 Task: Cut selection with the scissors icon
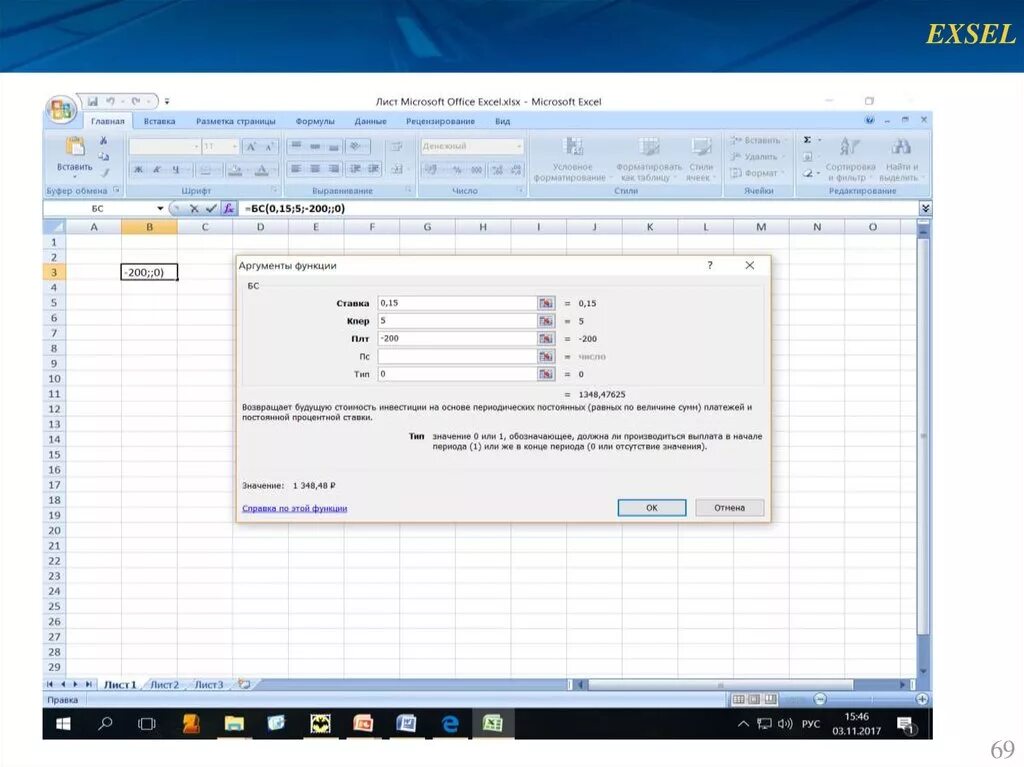pyautogui.click(x=103, y=140)
